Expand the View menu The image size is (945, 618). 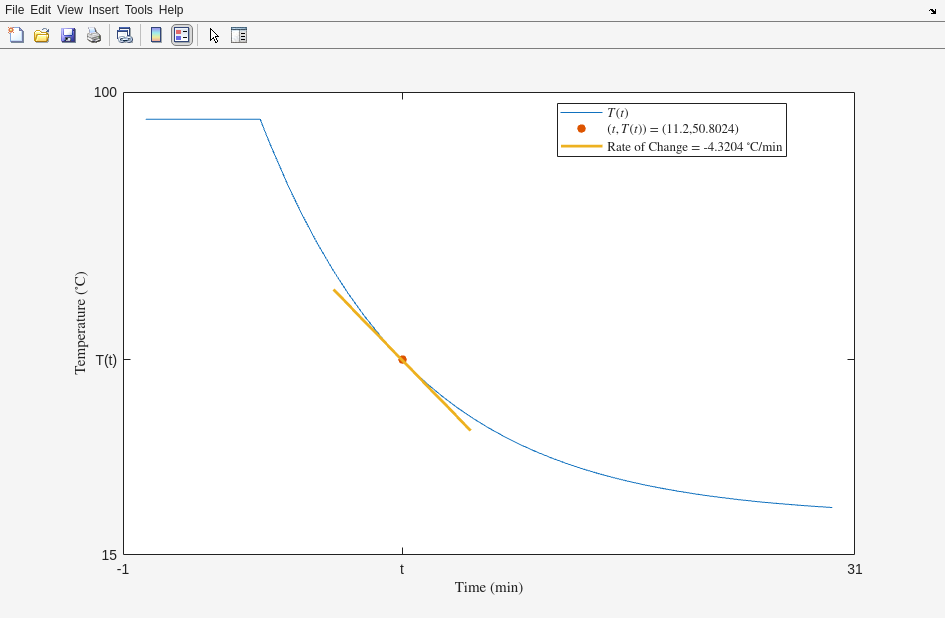point(70,10)
